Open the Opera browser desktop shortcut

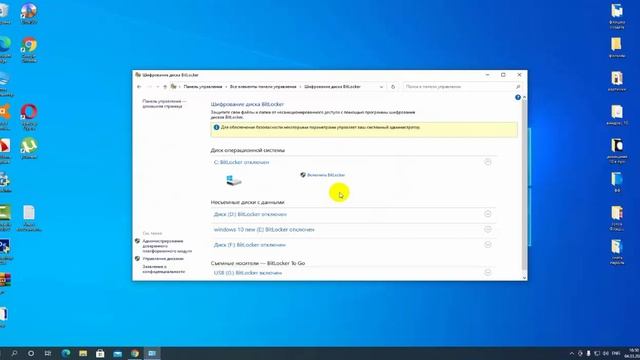point(29,117)
